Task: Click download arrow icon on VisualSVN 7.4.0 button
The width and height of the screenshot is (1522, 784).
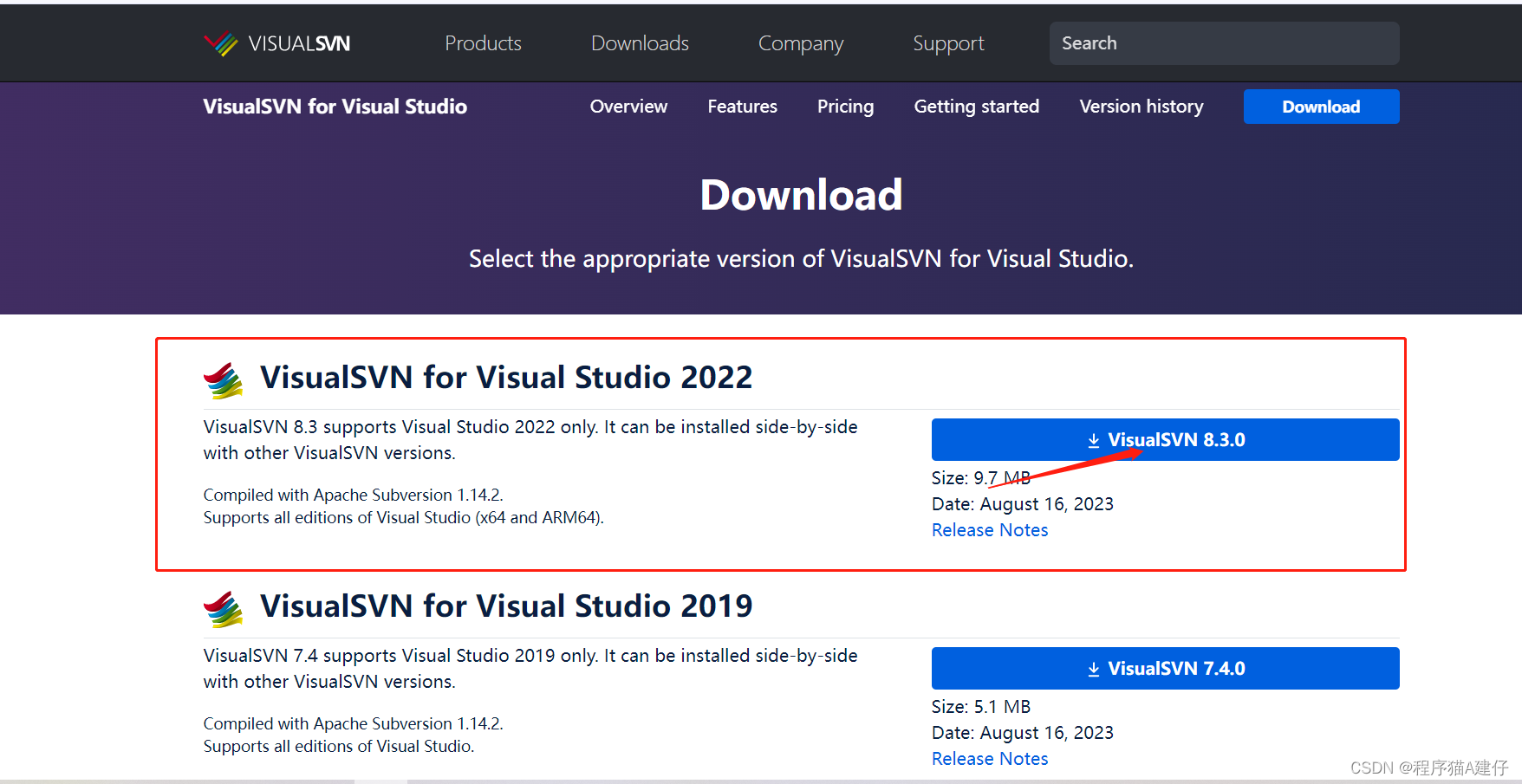Action: point(1094,669)
